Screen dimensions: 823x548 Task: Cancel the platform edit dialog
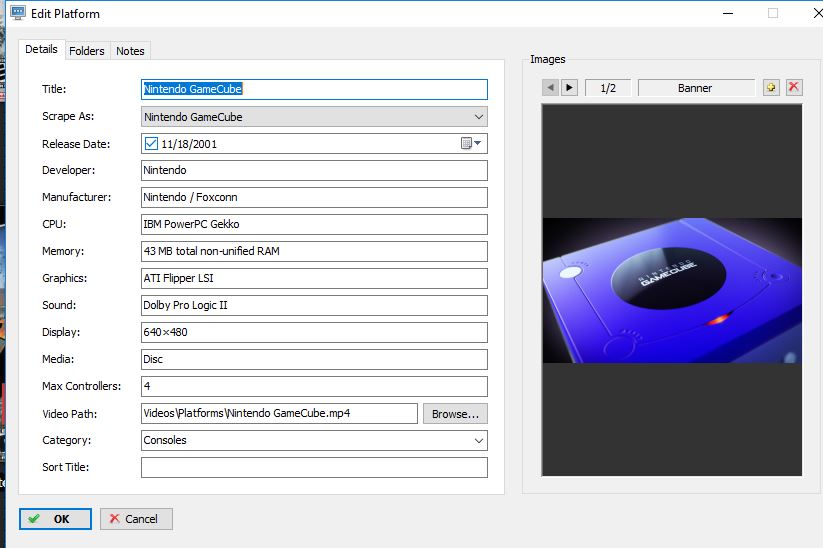(x=136, y=519)
